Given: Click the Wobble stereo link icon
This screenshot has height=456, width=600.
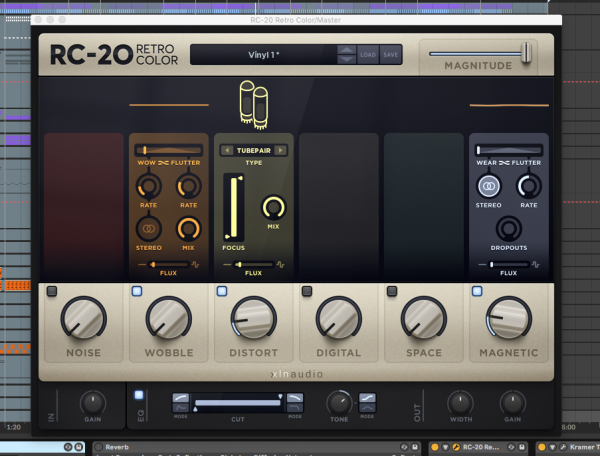Looking at the screenshot, I should pos(148,227).
